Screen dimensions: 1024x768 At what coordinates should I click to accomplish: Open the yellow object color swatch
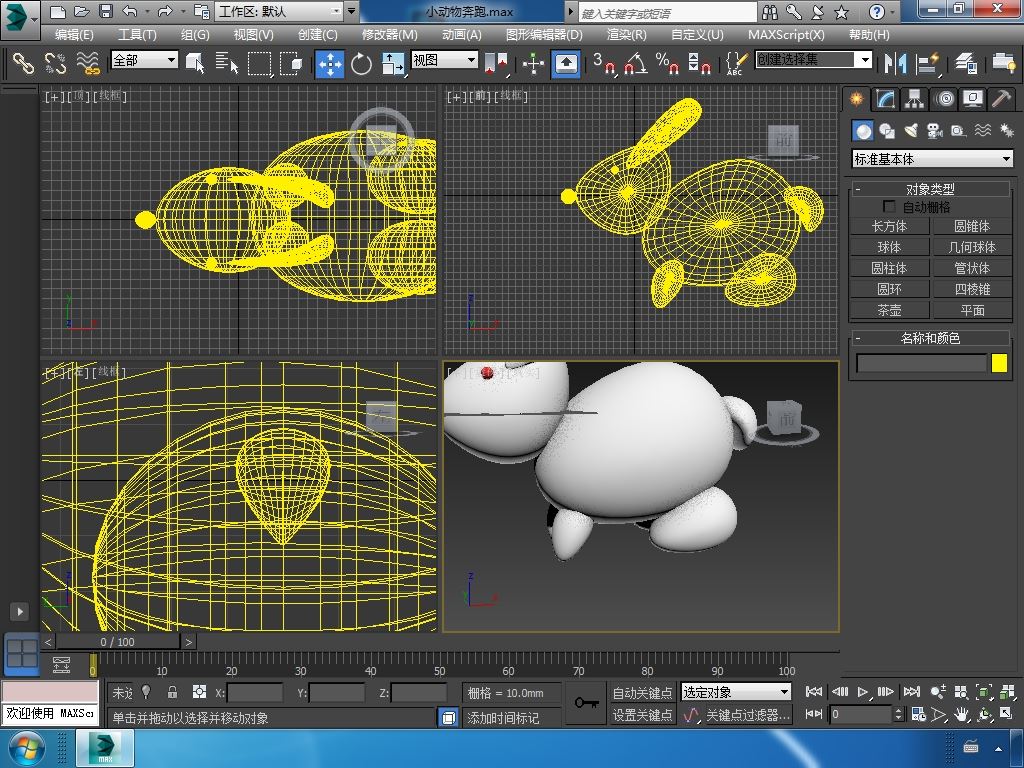[x=999, y=363]
